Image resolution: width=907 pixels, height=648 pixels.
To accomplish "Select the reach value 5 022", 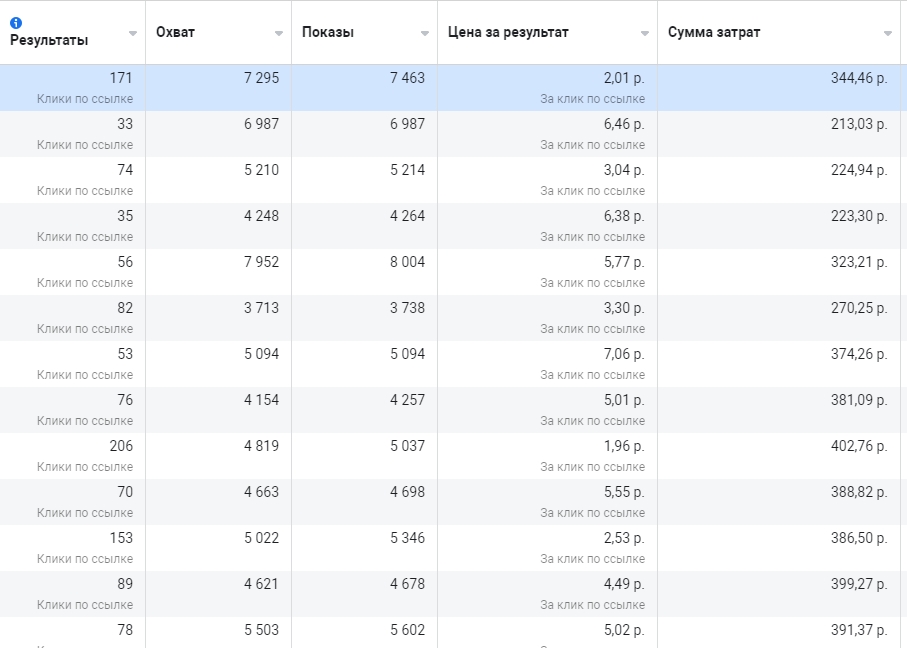I will click(261, 538).
